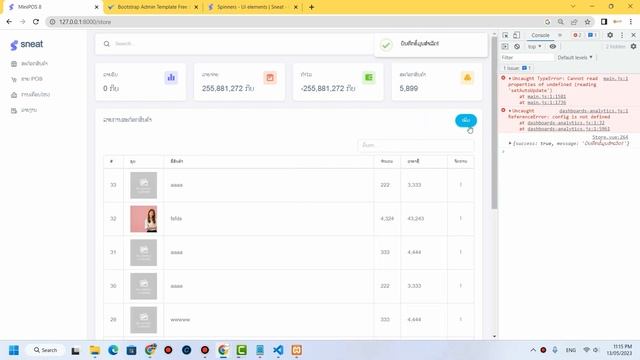This screenshot has width=640, height=360.
Task: Open actions menu for the wwwww row
Action: 461,320
